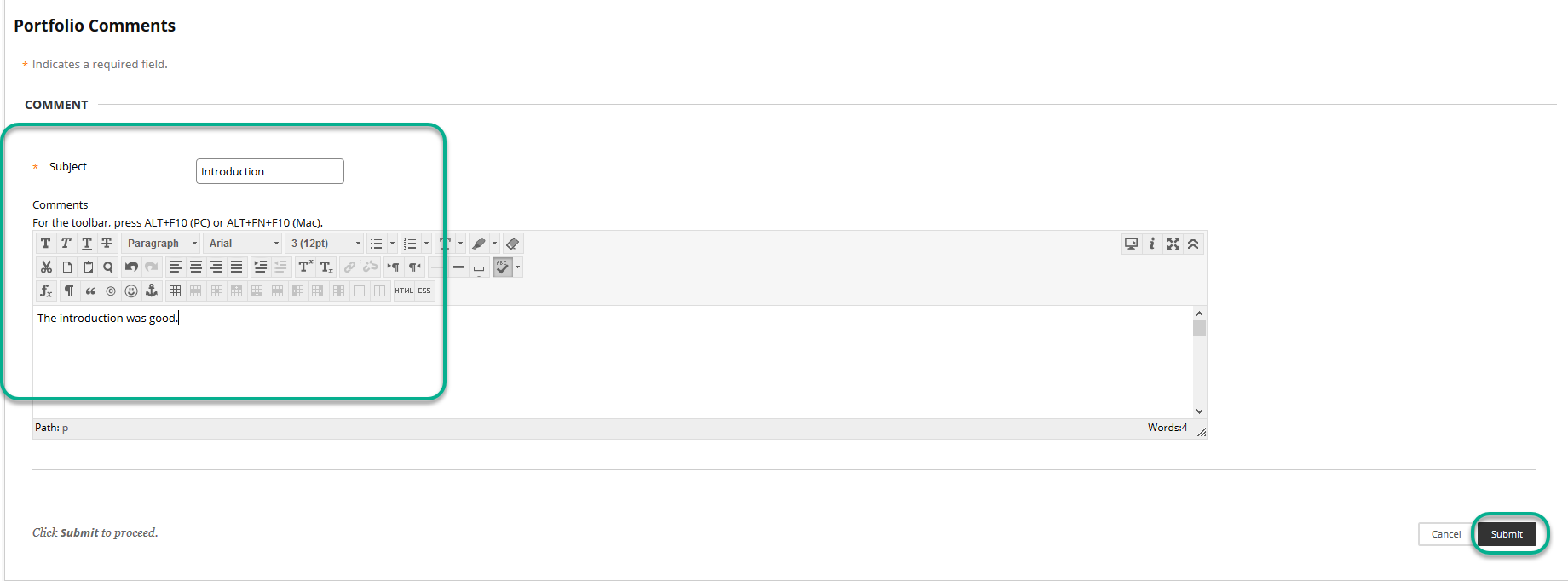Viewport: 1568px width, 581px height.
Task: Click the Anchor icon
Action: 152,291
